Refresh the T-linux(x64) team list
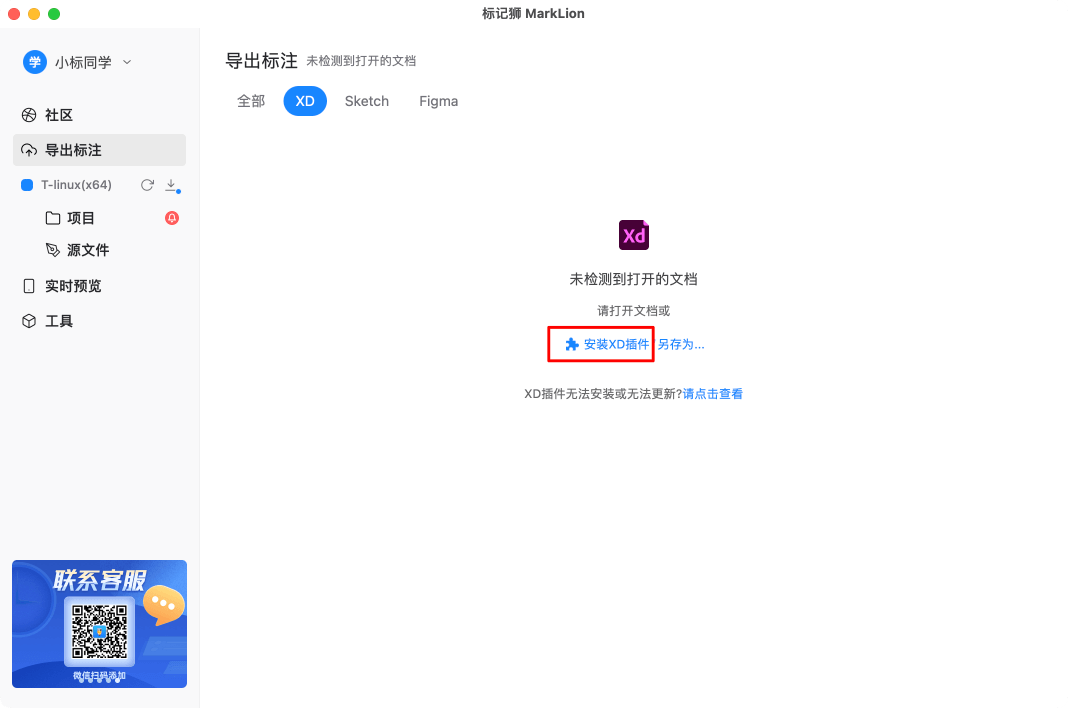Screen dimensions: 1068x708 tap(147, 185)
